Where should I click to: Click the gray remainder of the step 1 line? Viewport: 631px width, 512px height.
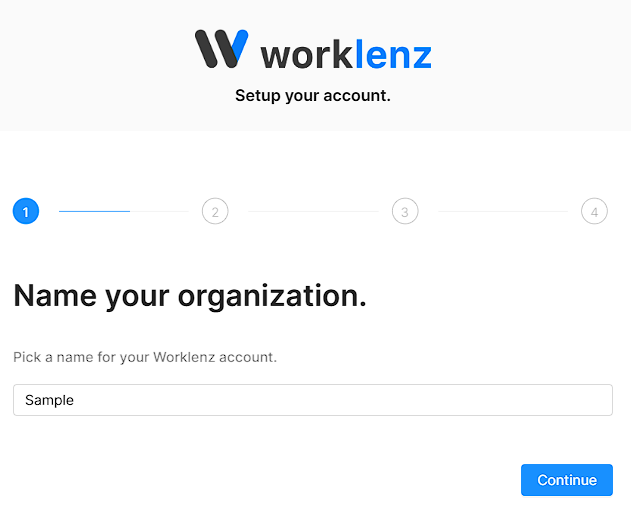[x=160, y=211]
